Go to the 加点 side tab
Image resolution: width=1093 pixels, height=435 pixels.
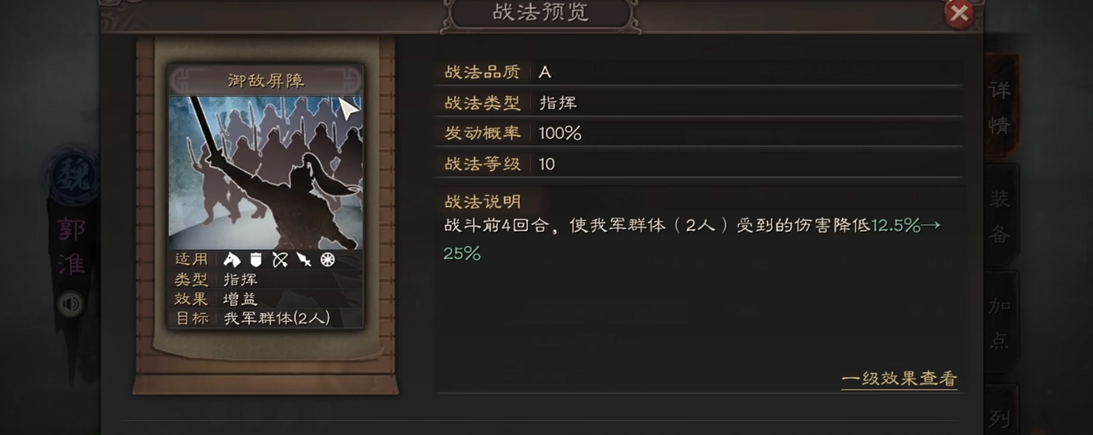click(x=1000, y=322)
